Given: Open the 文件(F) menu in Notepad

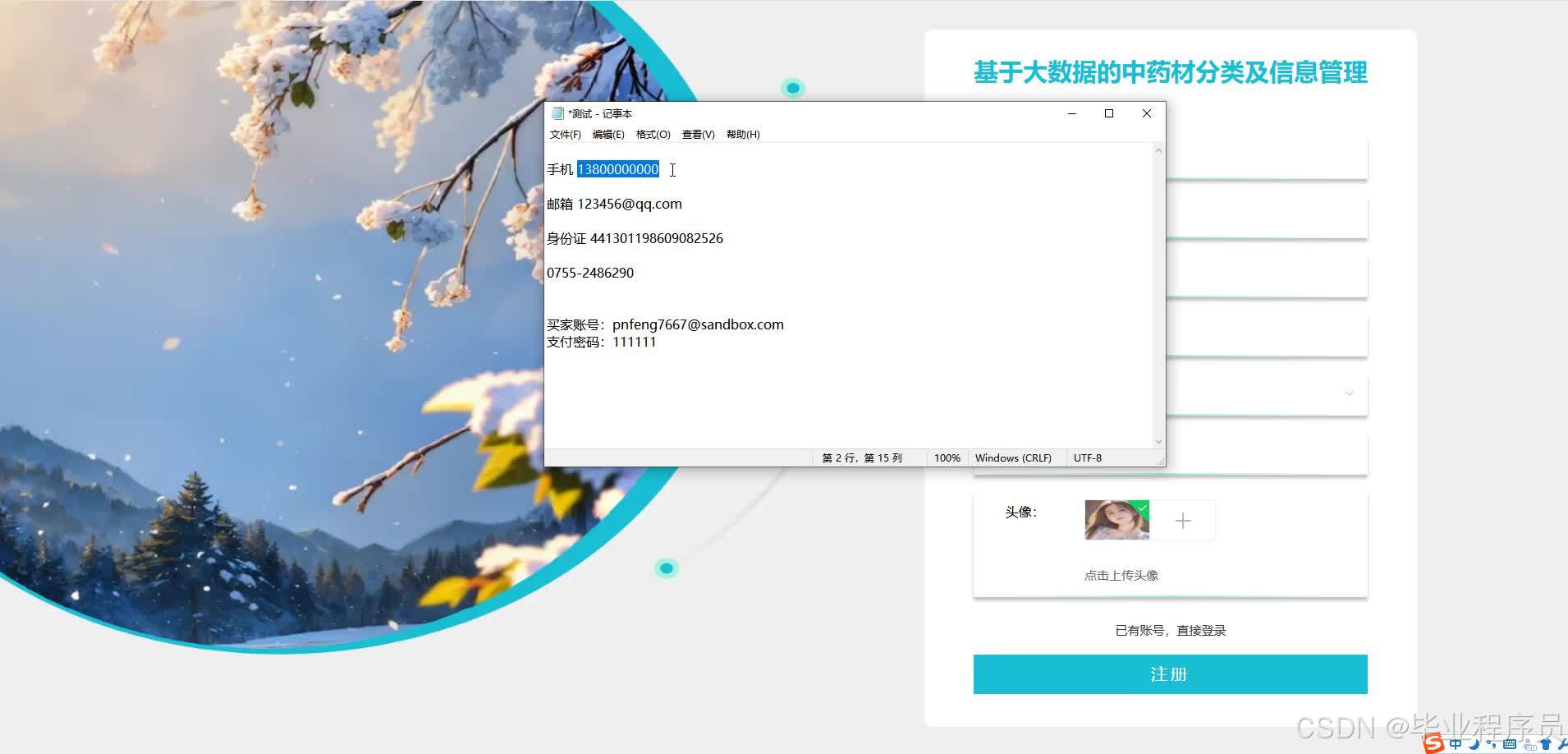Looking at the screenshot, I should [565, 134].
